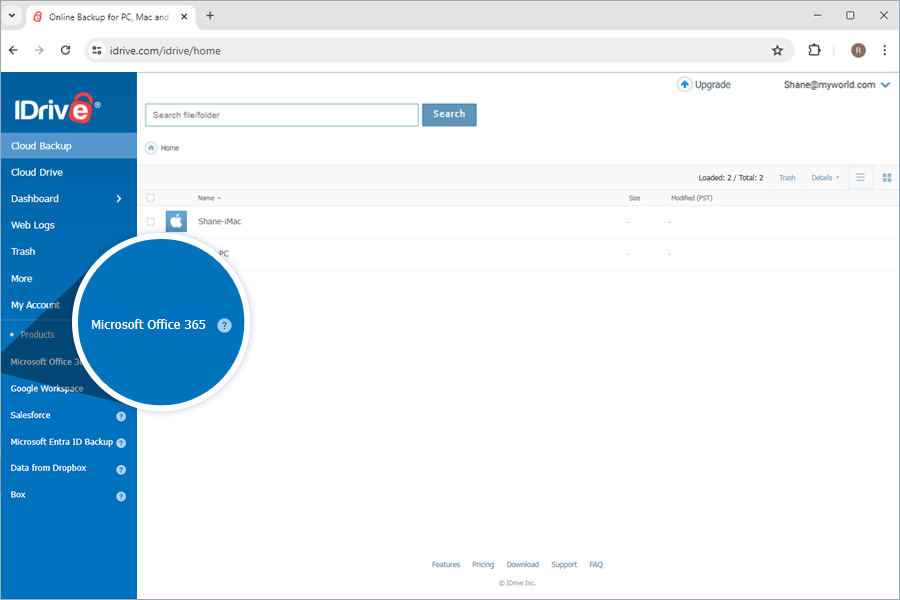
Task: Go back in browser history
Action: pos(13,51)
